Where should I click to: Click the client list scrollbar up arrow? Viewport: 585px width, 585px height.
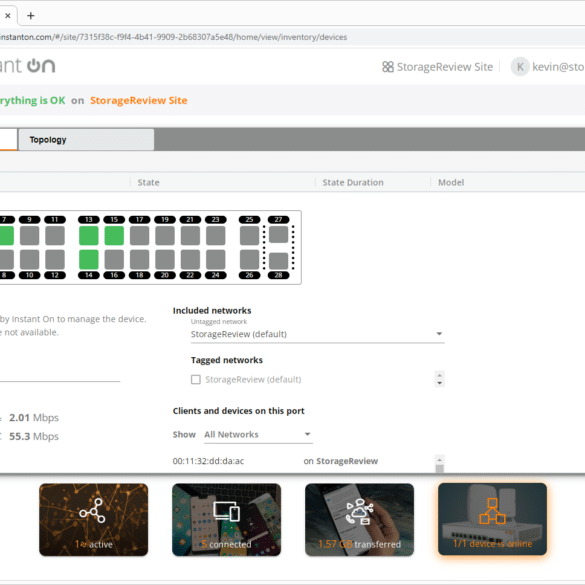(x=439, y=460)
